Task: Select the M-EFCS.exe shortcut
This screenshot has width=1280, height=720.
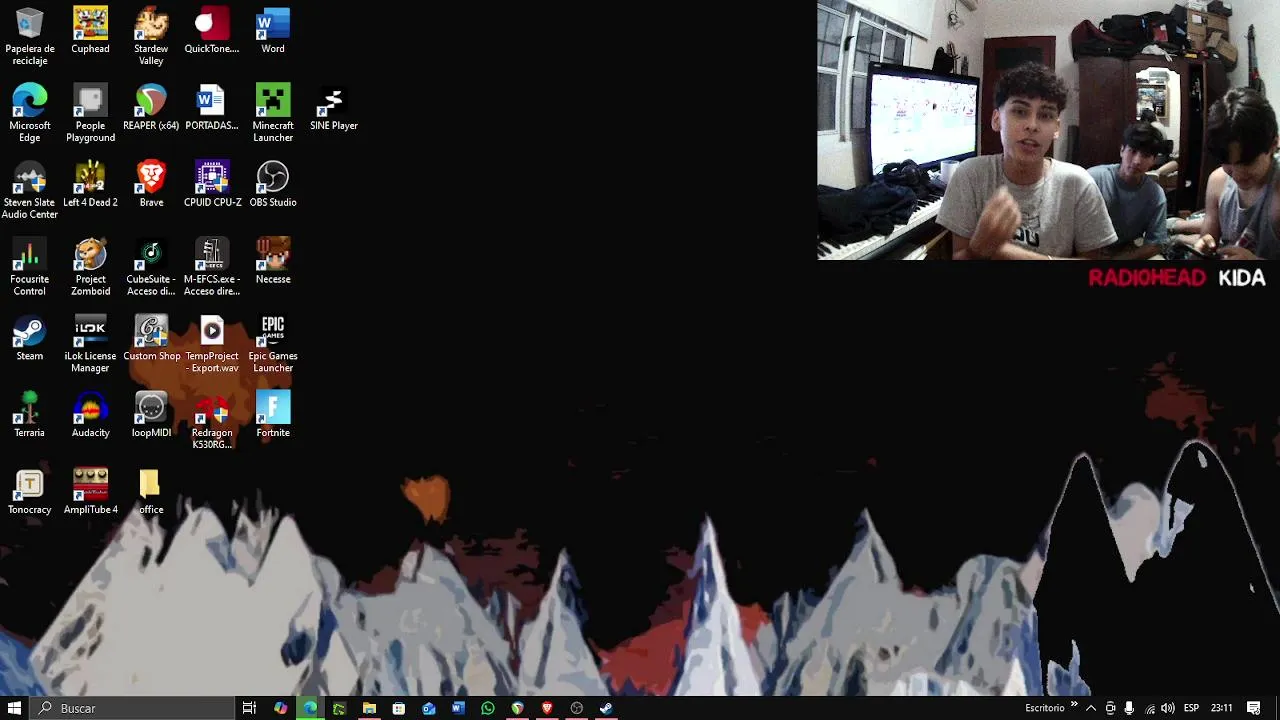Action: coord(212,267)
